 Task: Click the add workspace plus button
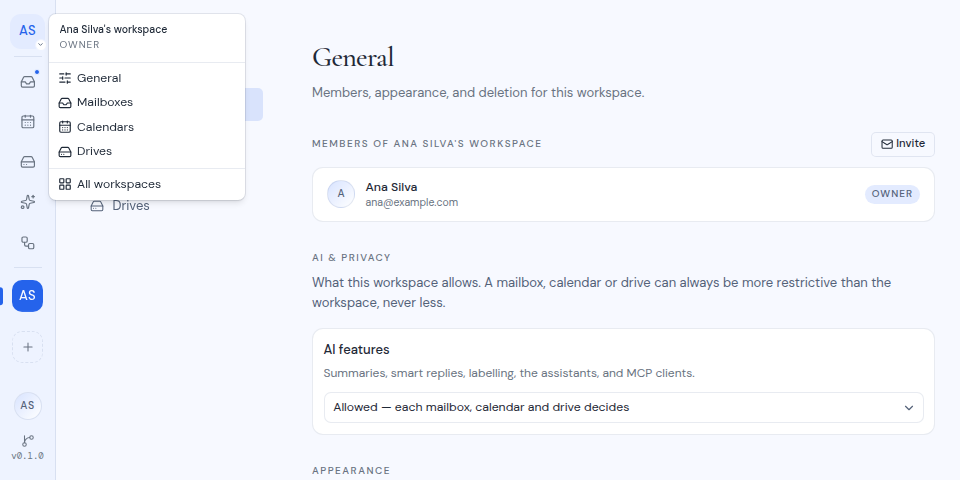click(28, 347)
